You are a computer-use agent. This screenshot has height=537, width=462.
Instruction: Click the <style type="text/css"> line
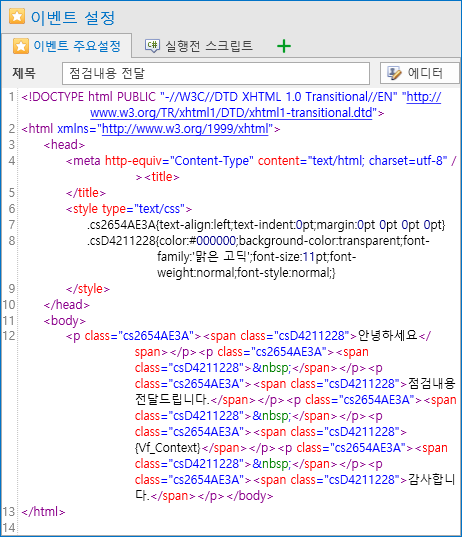point(129,209)
